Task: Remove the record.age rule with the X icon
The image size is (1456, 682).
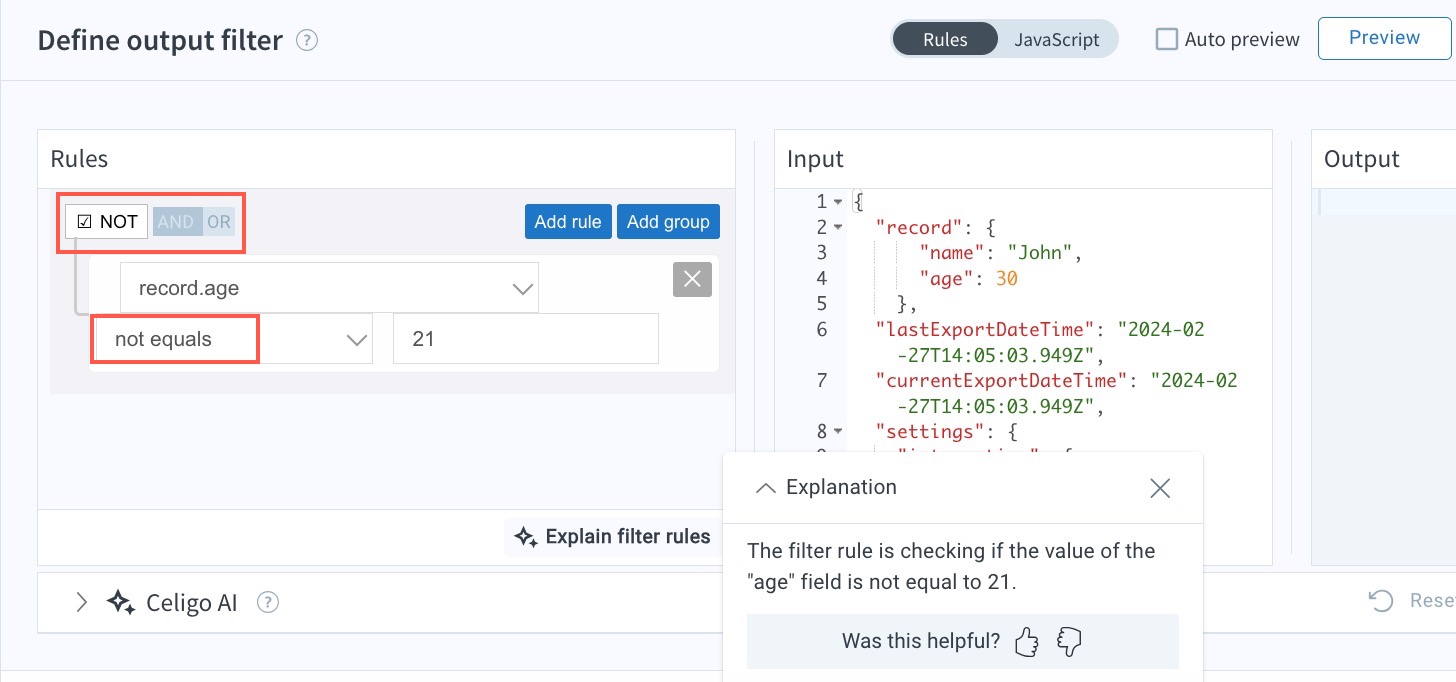Action: click(x=692, y=279)
